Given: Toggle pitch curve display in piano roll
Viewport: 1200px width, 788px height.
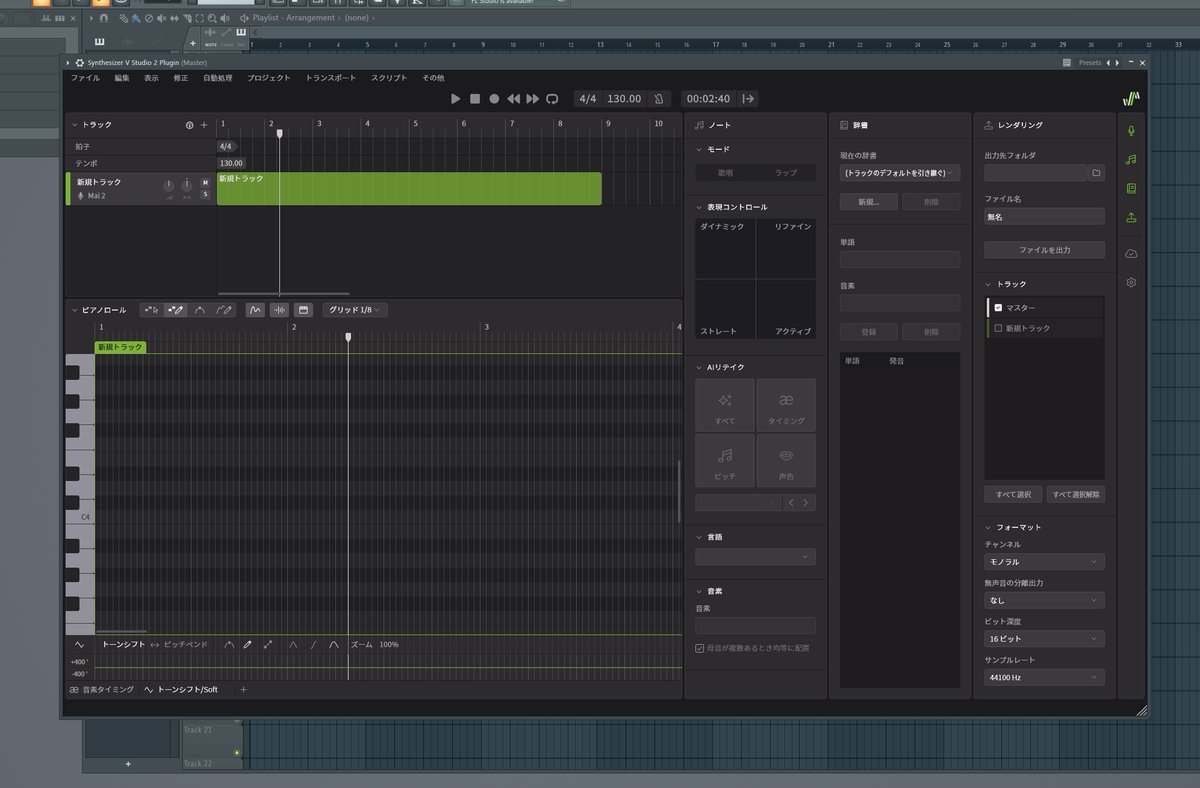Looking at the screenshot, I should pyautogui.click(x=255, y=310).
